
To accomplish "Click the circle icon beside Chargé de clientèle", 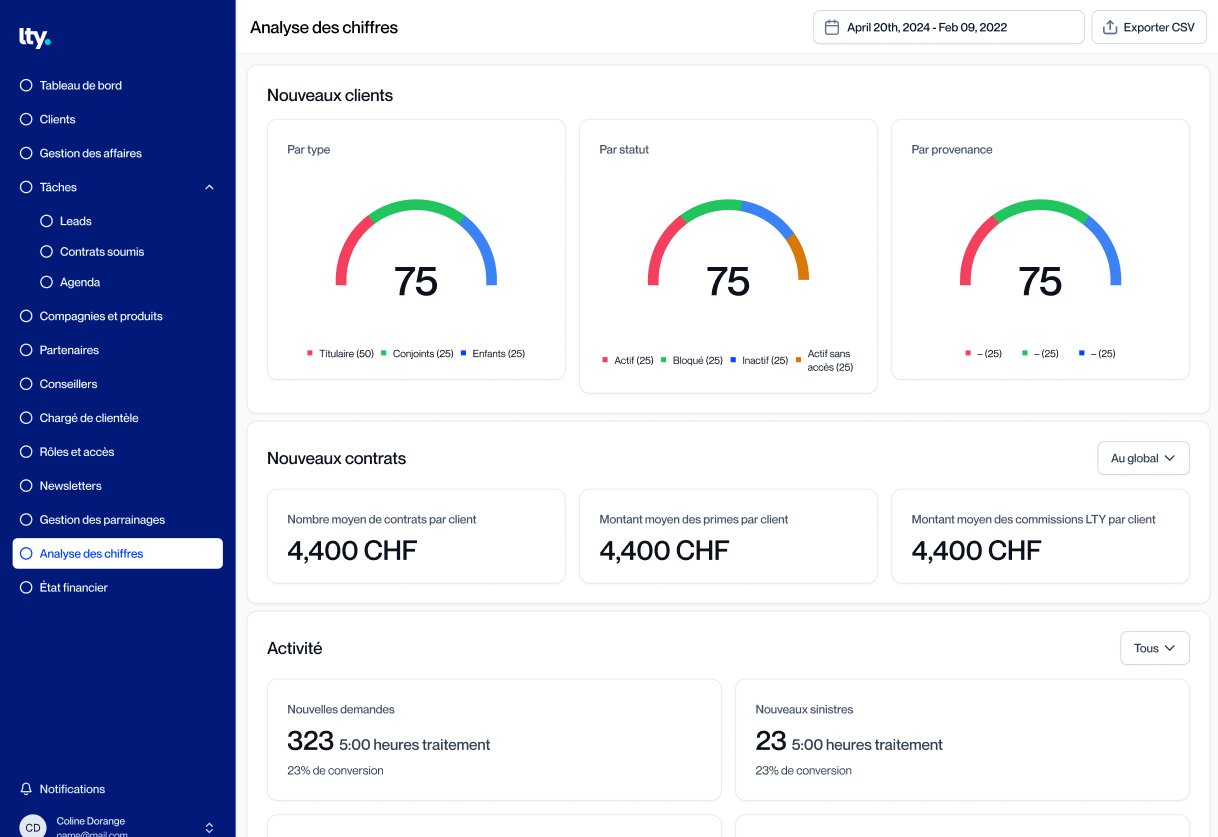I will click(26, 418).
